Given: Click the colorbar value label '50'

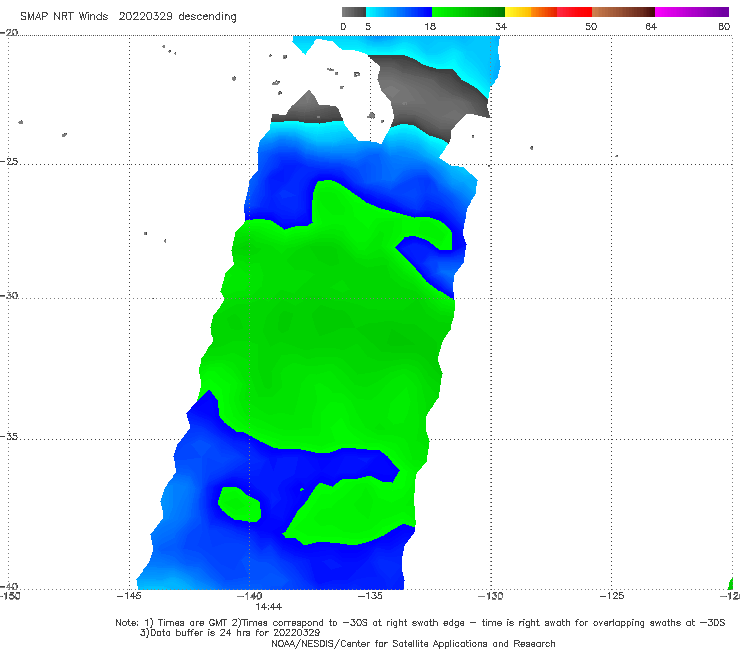Looking at the screenshot, I should pos(591,27).
